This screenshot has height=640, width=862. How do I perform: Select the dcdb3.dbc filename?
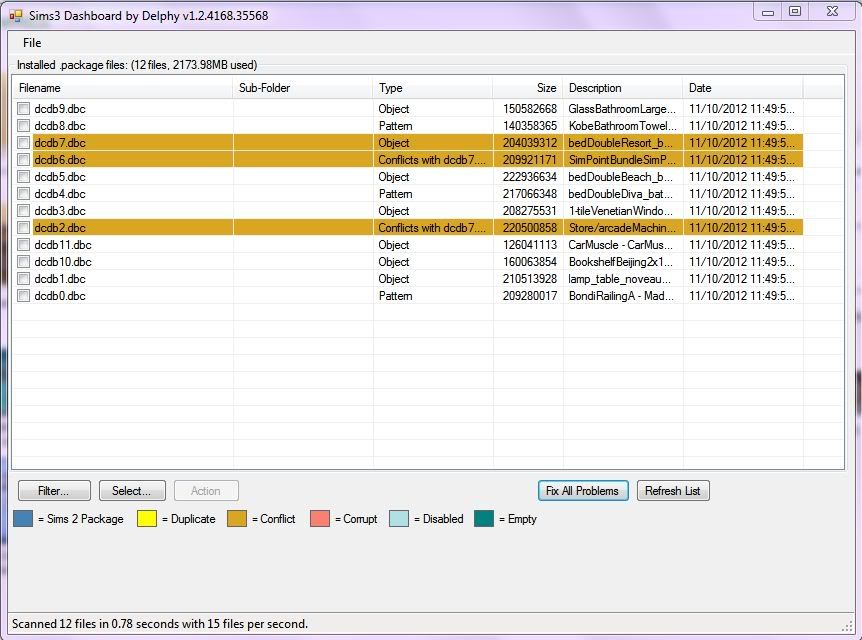point(60,211)
